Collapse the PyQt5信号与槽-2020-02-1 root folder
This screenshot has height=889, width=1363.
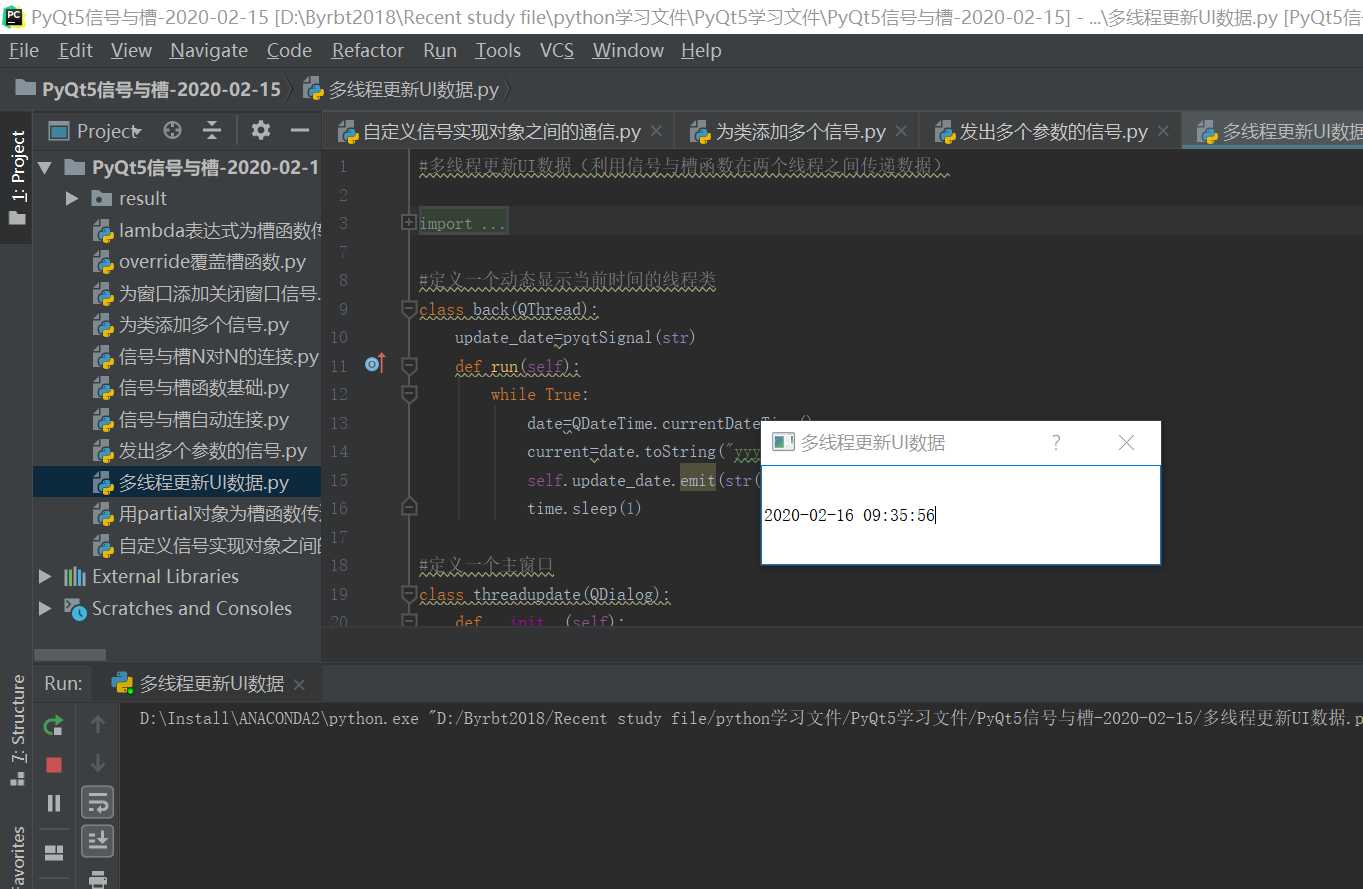click(44, 167)
